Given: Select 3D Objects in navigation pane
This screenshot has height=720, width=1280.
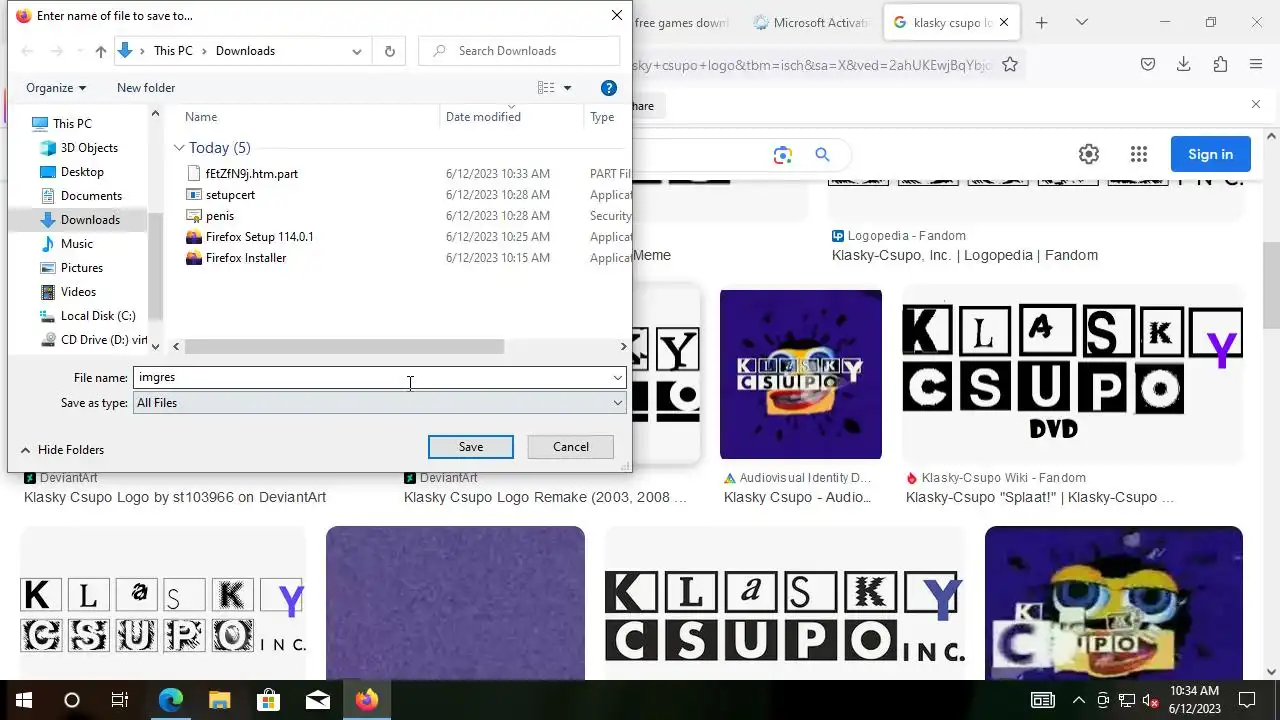Looking at the screenshot, I should click(x=88, y=148).
